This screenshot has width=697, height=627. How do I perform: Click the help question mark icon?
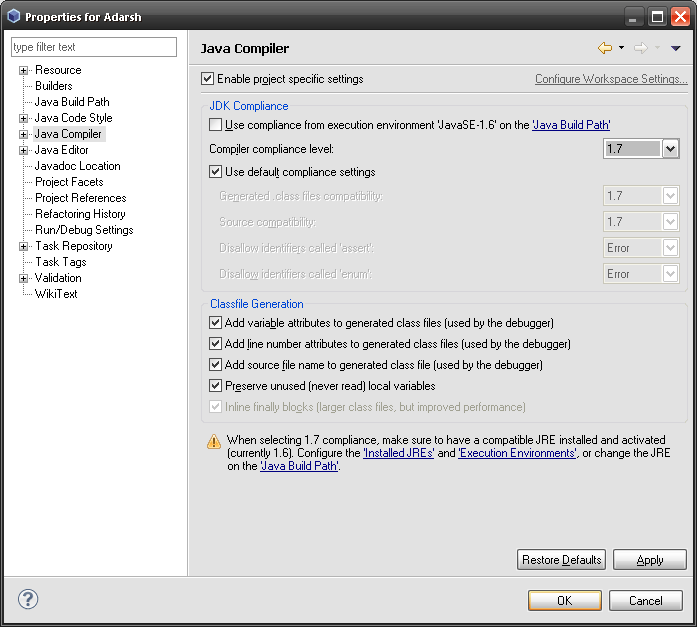click(28, 600)
